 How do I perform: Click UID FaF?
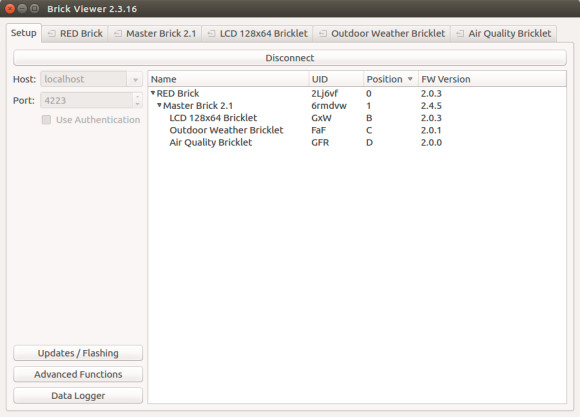point(318,130)
